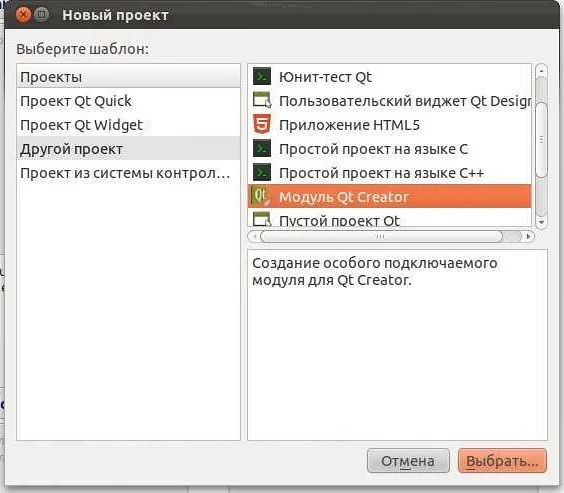Click the Выбрать... button
This screenshot has height=493, width=564.
502,461
